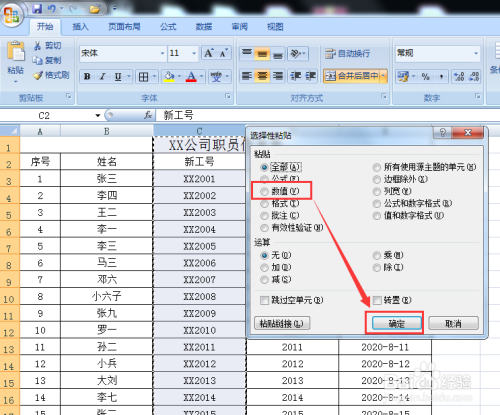500x415 pixels.
Task: Expand the font name dropdown
Action: 162,53
